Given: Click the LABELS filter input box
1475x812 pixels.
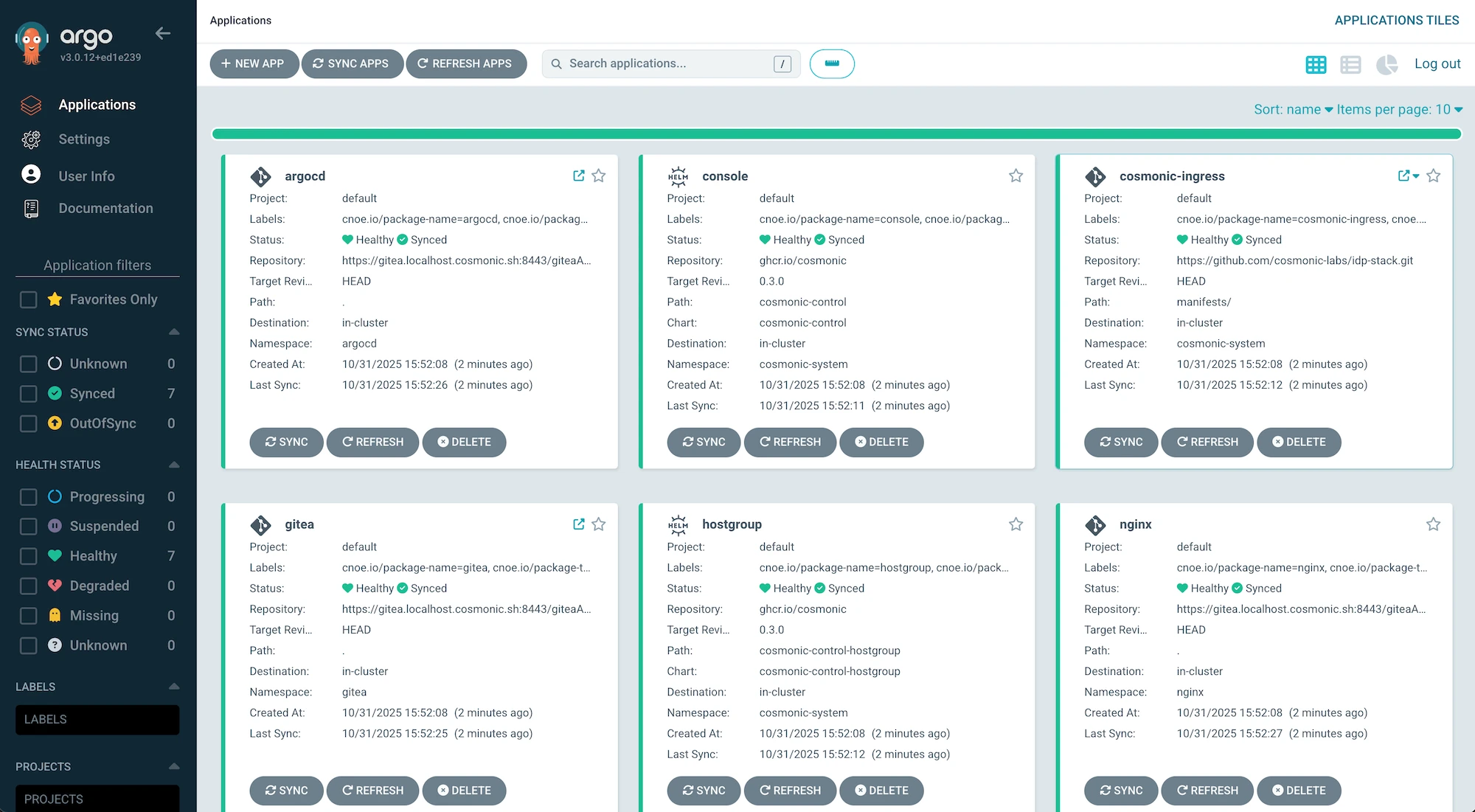Looking at the screenshot, I should 97,720.
